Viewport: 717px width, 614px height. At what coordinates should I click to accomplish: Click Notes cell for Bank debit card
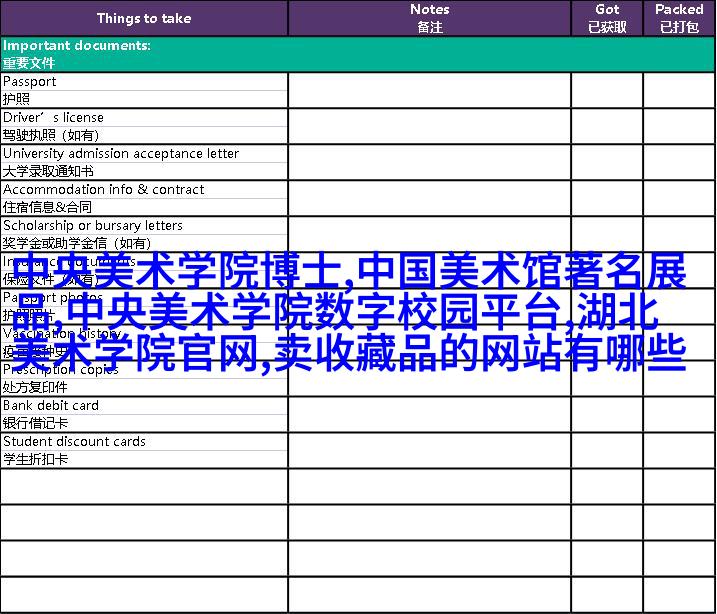click(429, 415)
